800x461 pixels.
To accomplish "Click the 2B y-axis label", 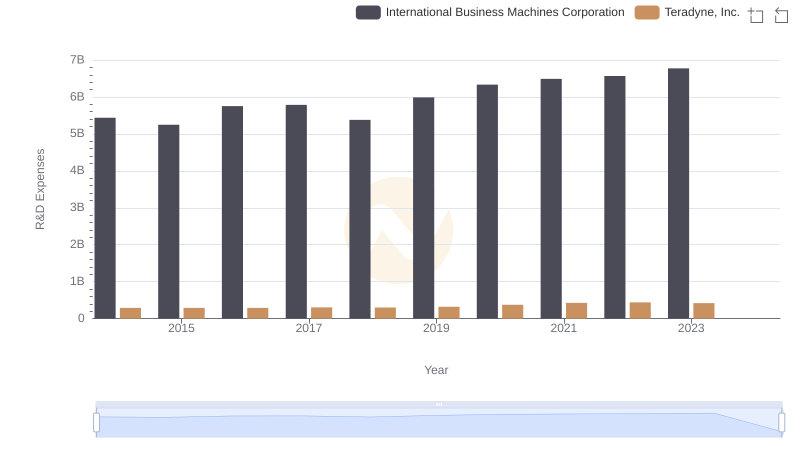I will point(77,244).
